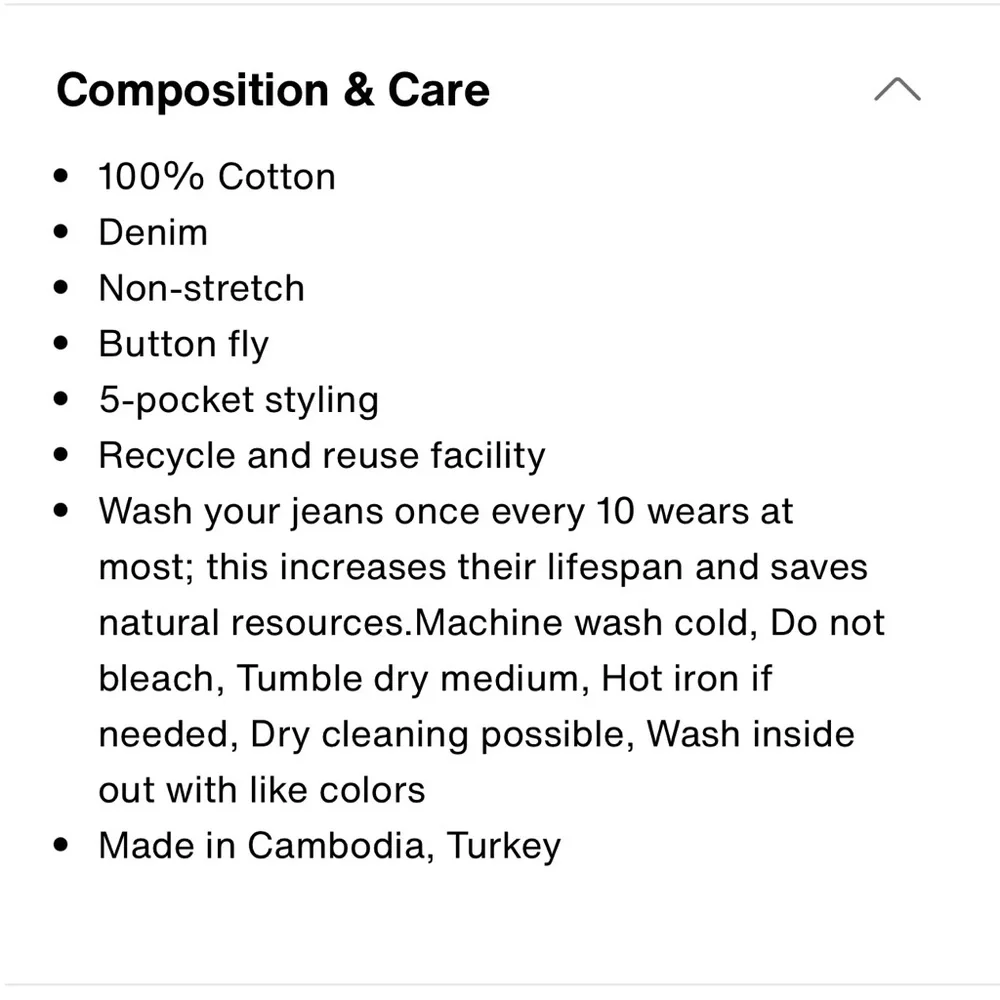Click Recycle and reuse facility text
The width and height of the screenshot is (1000, 1000).
(x=321, y=456)
